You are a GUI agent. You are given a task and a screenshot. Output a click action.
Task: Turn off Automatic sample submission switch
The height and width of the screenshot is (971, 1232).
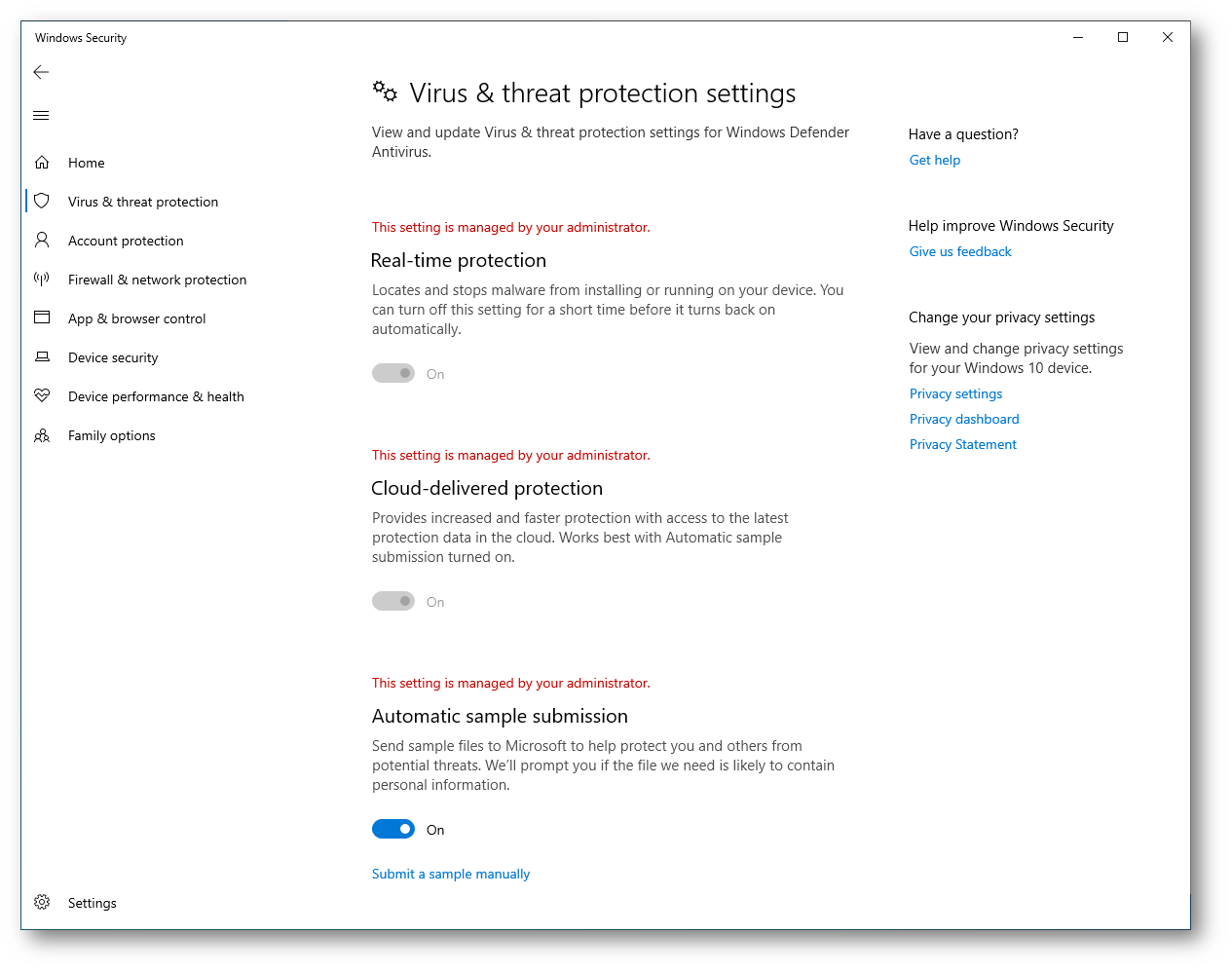pyautogui.click(x=393, y=829)
